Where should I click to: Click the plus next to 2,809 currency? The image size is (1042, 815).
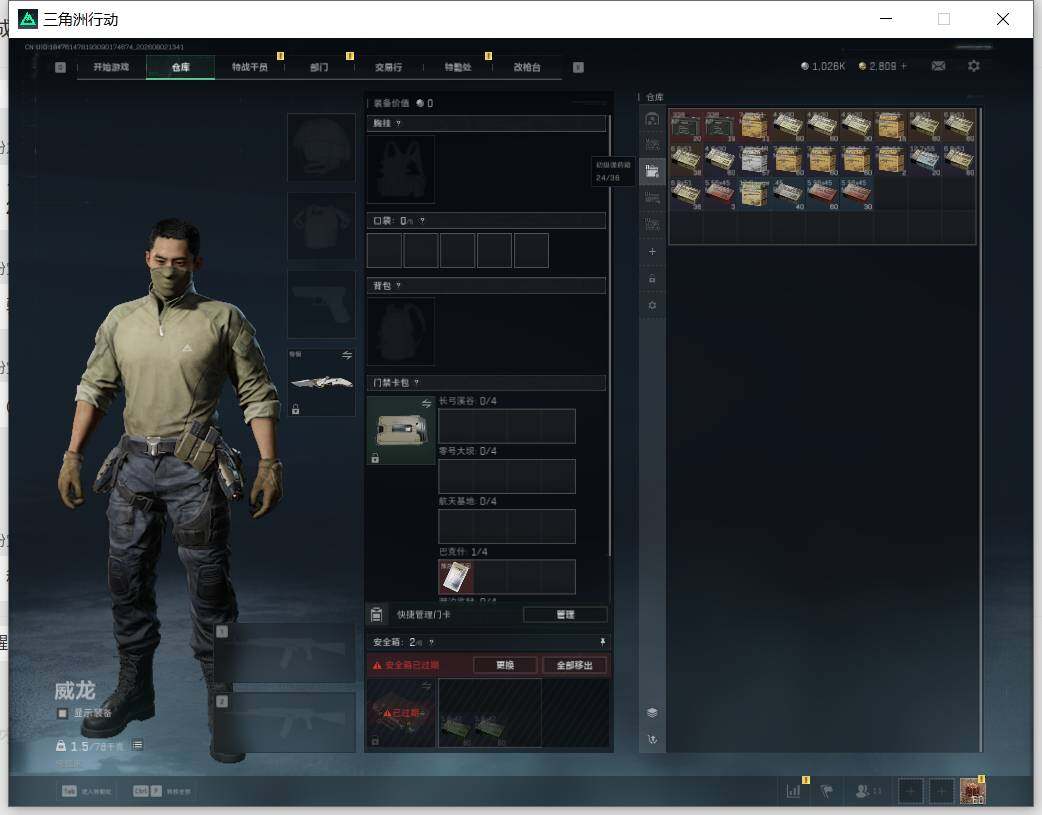click(903, 66)
